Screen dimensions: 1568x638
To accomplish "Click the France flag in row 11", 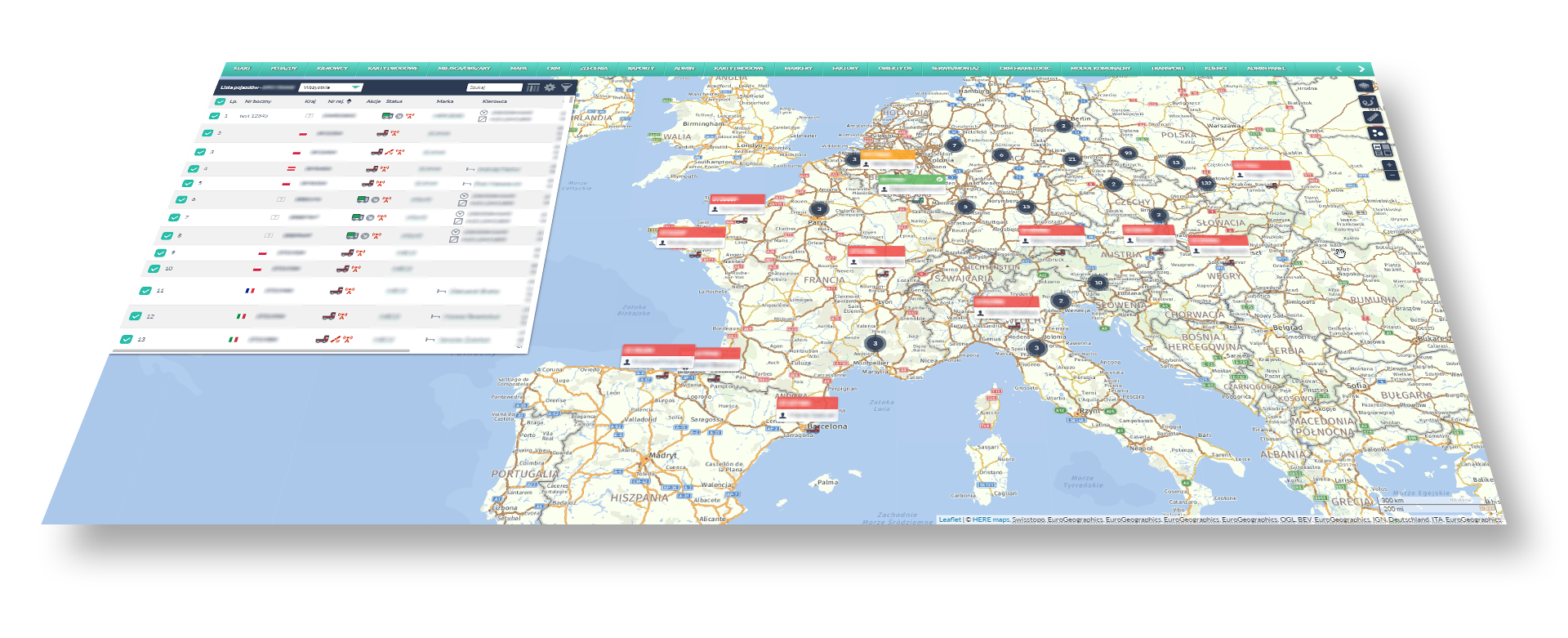I will (250, 291).
